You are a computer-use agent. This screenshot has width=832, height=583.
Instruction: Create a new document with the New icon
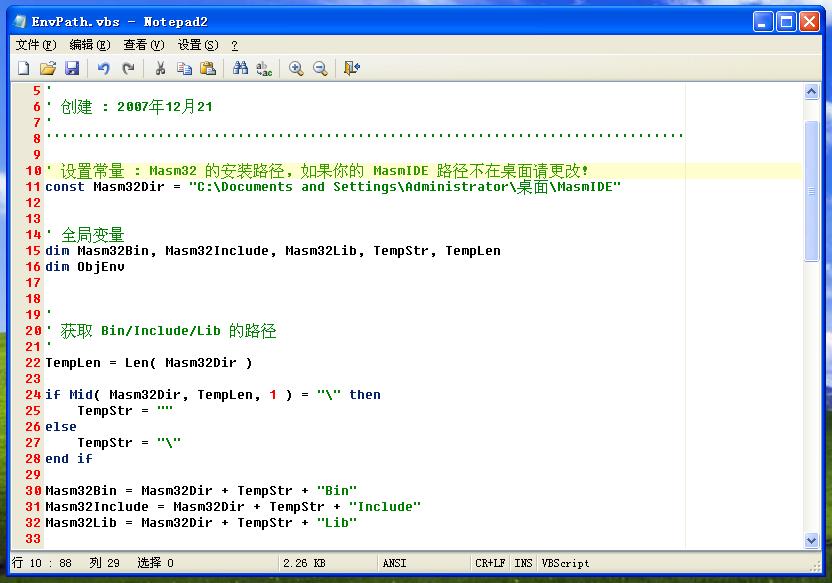coord(24,68)
